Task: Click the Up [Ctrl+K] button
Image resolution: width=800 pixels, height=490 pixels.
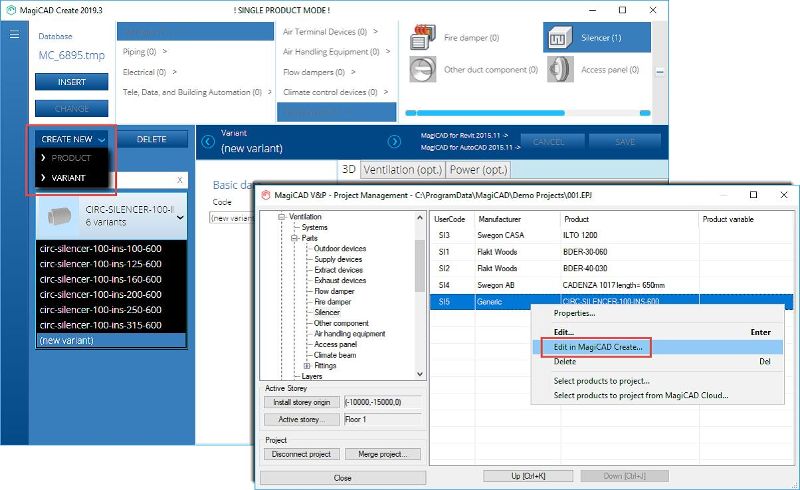Action: (x=528, y=476)
